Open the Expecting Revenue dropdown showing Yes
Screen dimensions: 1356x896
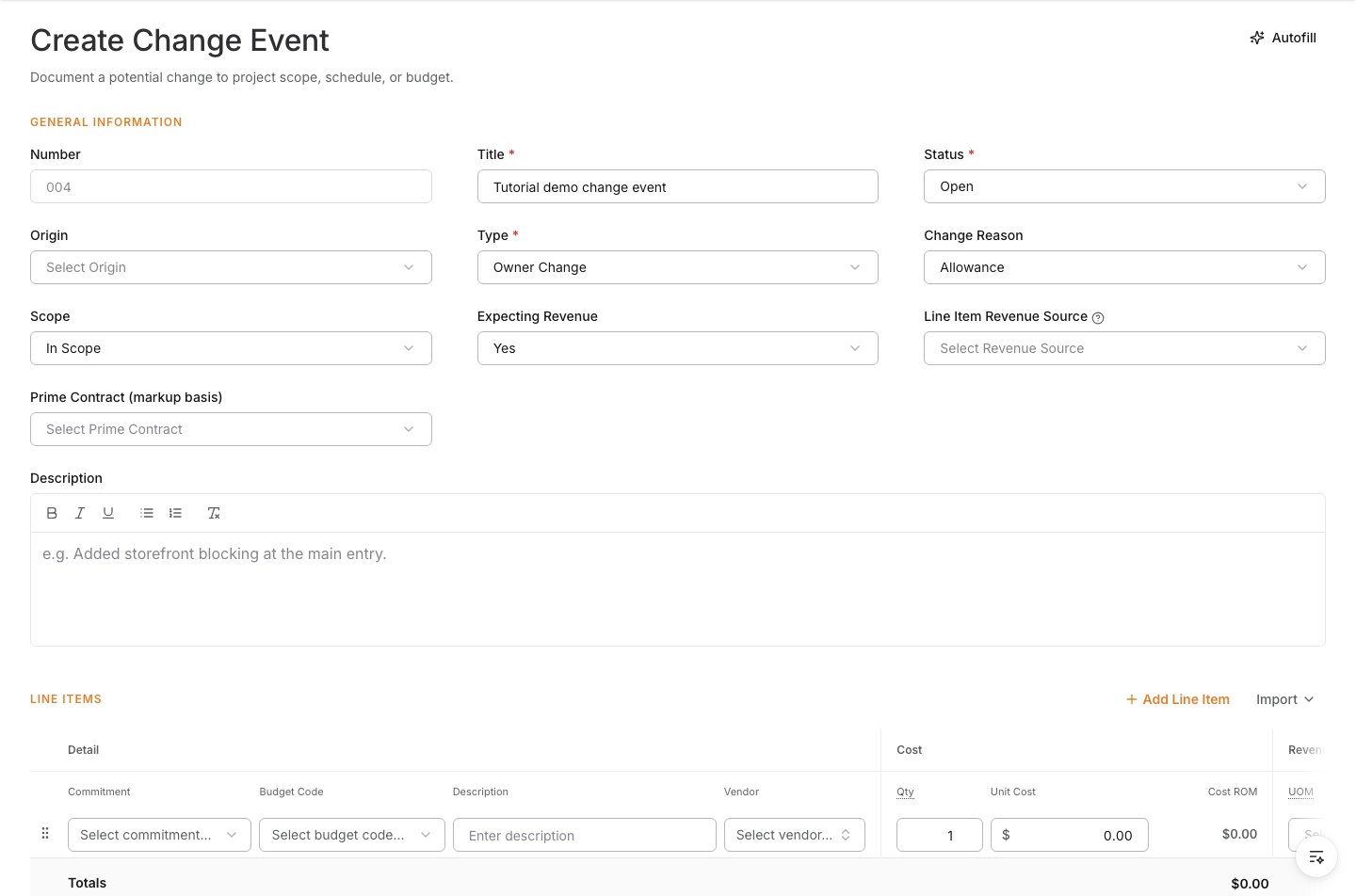click(x=677, y=348)
